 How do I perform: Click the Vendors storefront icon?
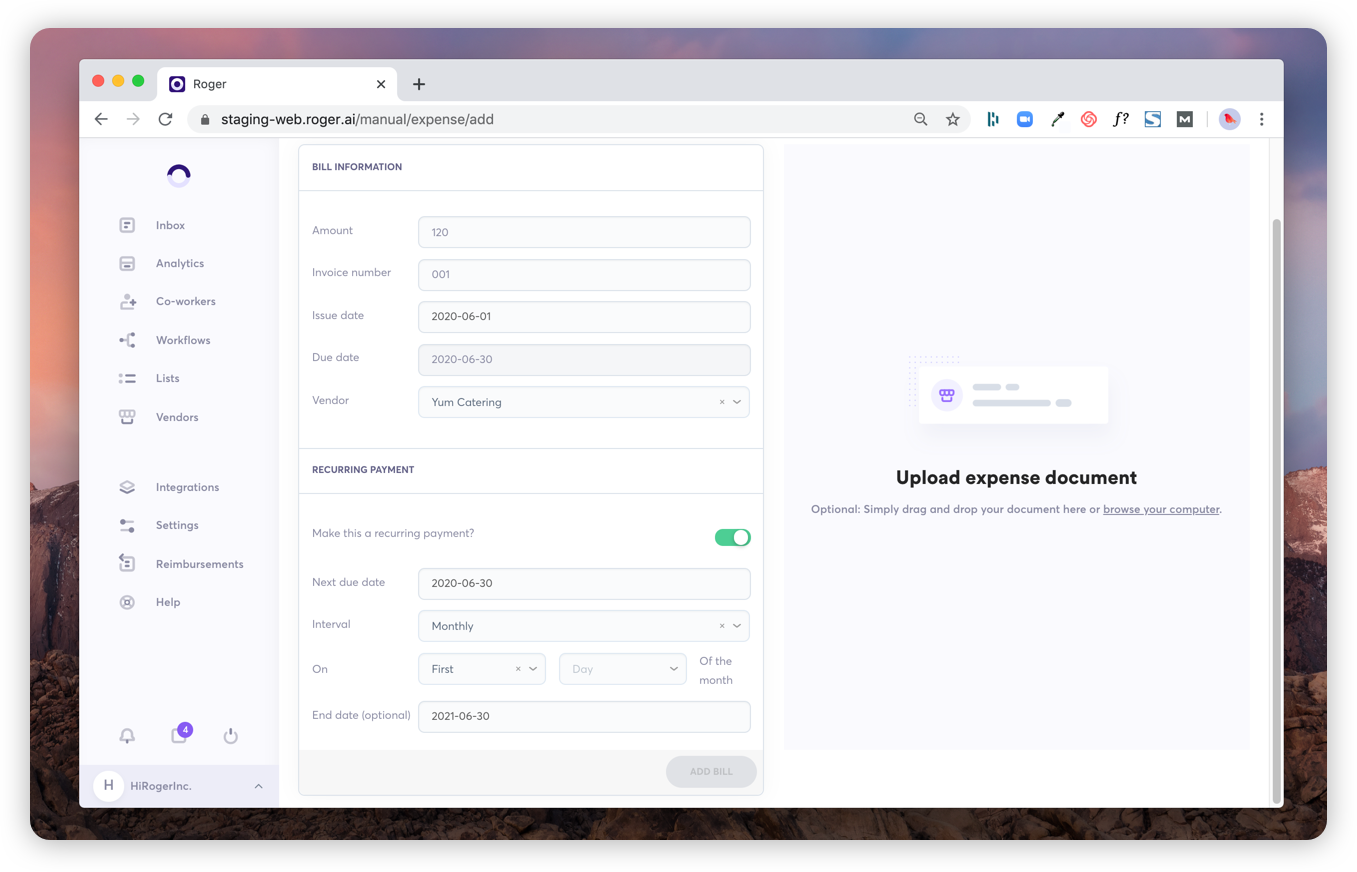pos(127,417)
